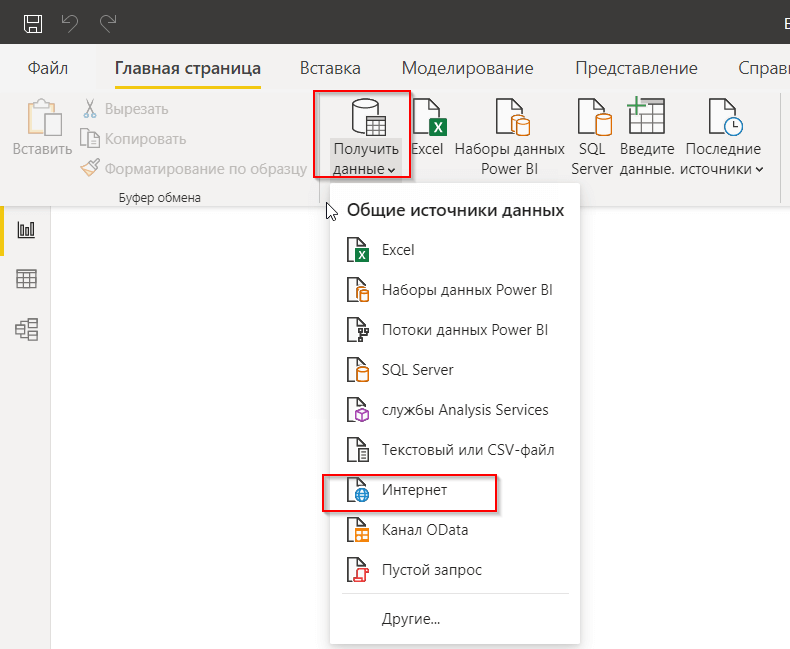Screen dimensions: 790x649
Task: Switch to the Вставка tab
Action: (x=330, y=68)
